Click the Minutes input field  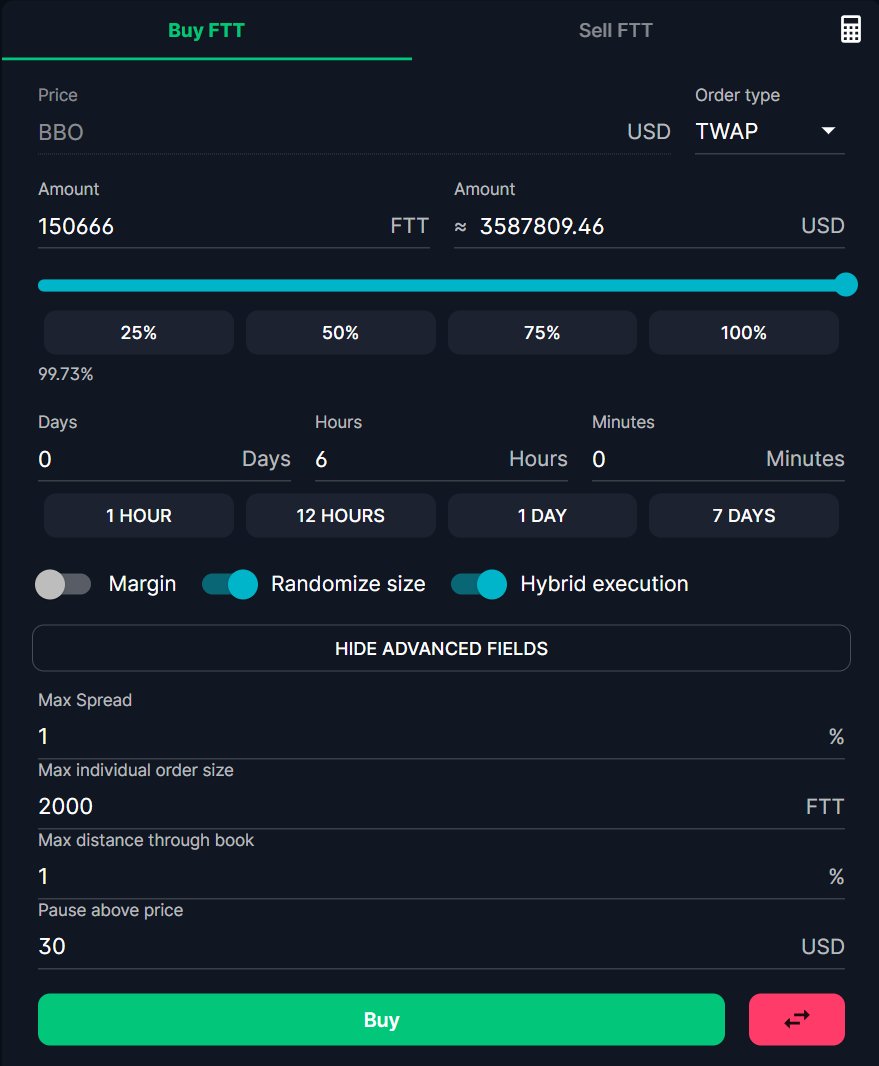tap(718, 460)
